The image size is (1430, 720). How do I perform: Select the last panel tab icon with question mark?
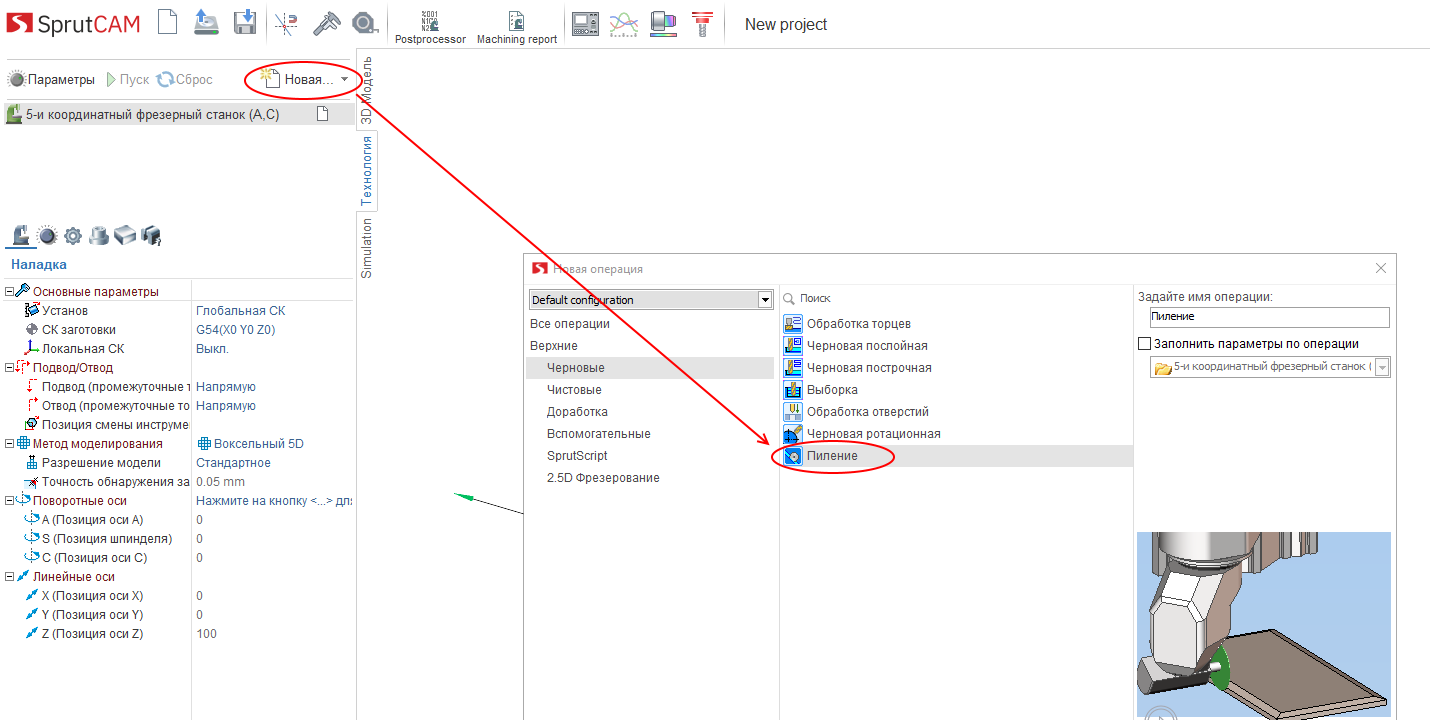pos(150,236)
